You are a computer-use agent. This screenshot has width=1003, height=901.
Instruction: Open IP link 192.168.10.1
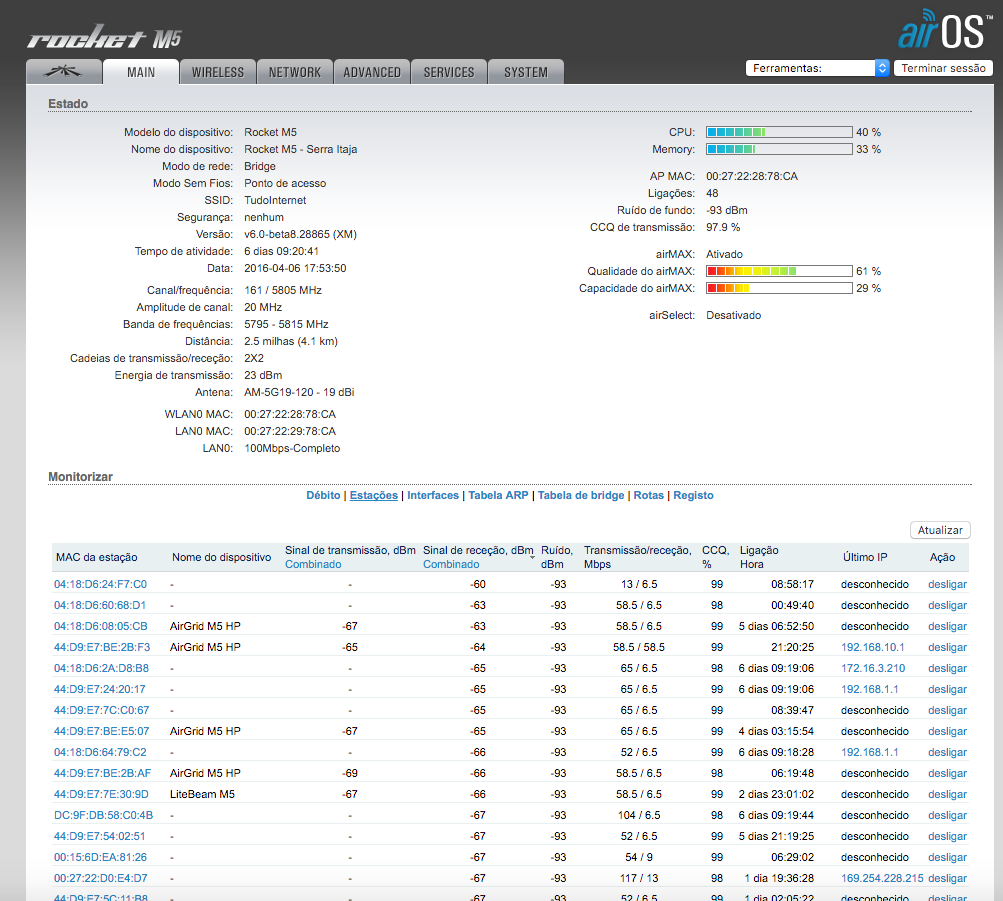pyautogui.click(x=873, y=647)
